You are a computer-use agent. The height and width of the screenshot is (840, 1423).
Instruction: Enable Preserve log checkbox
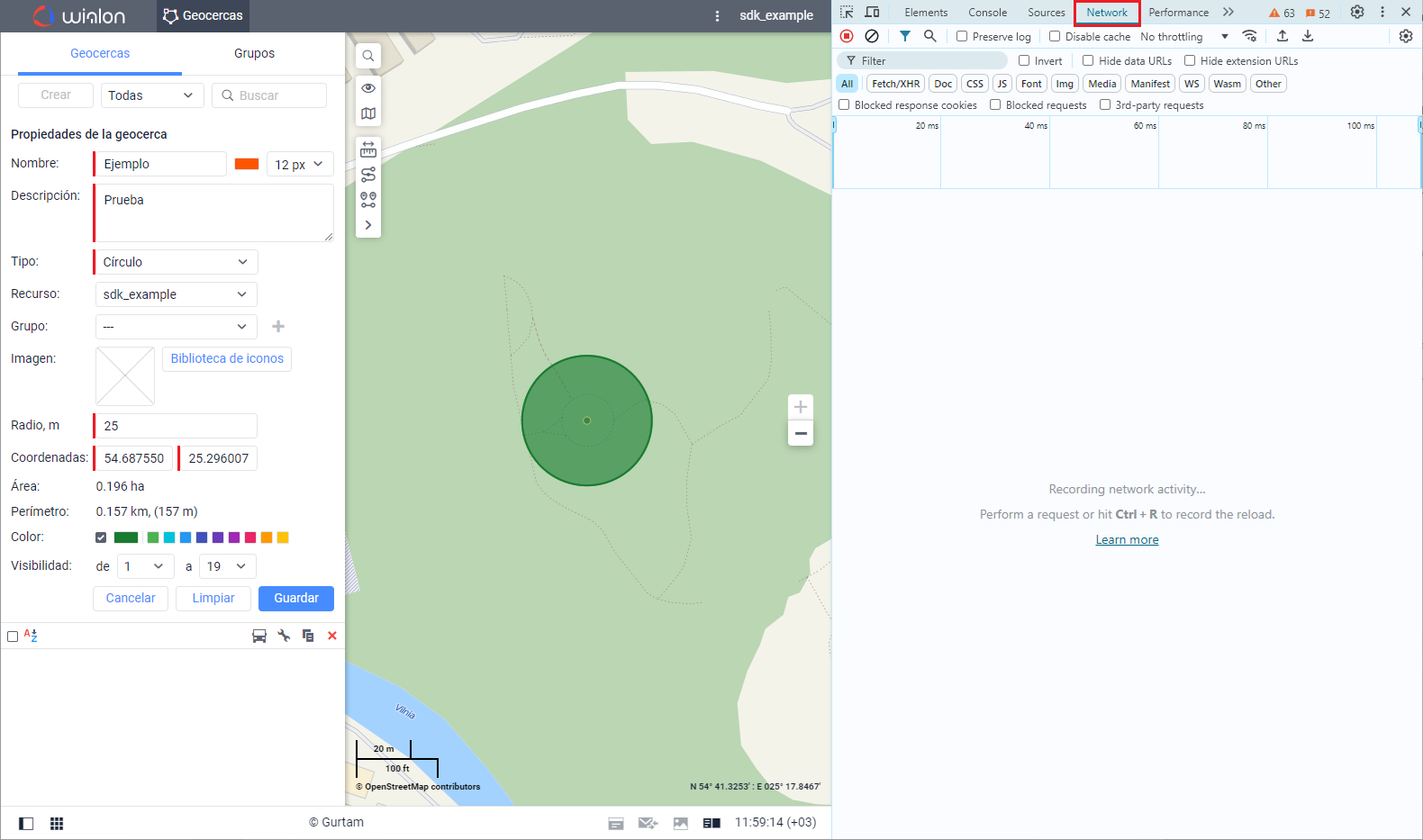point(962,37)
